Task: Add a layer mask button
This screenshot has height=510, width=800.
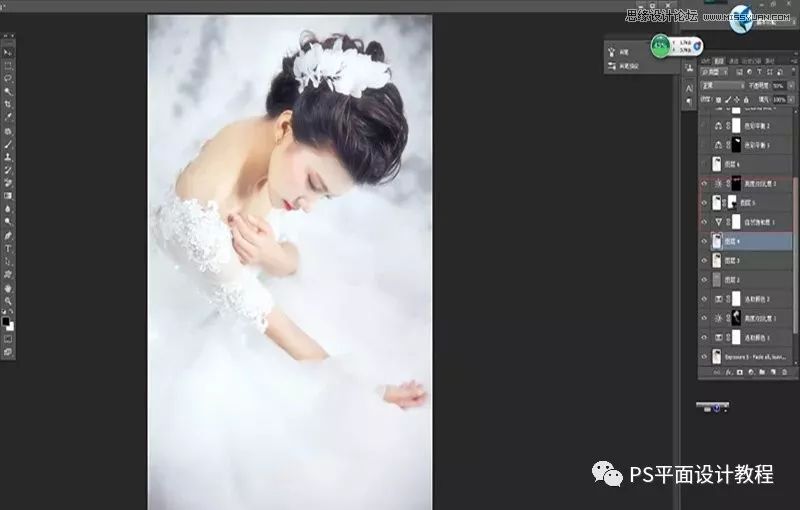Action: tap(740, 372)
